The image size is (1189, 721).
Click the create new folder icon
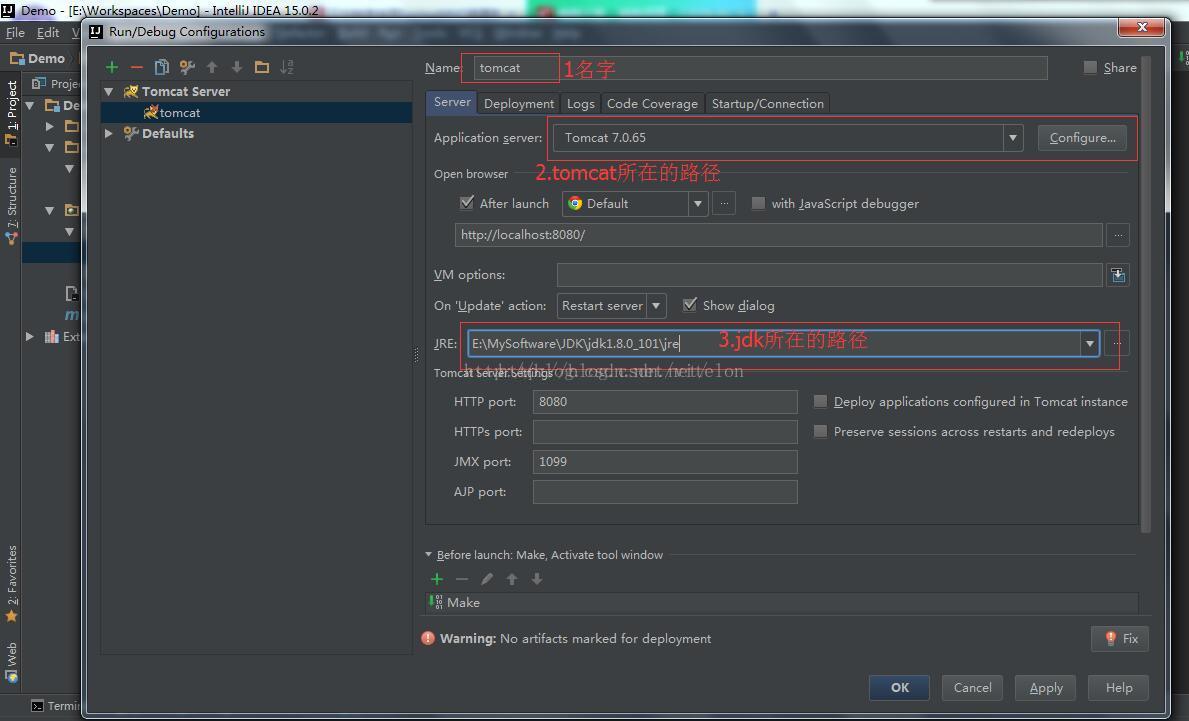[x=262, y=67]
